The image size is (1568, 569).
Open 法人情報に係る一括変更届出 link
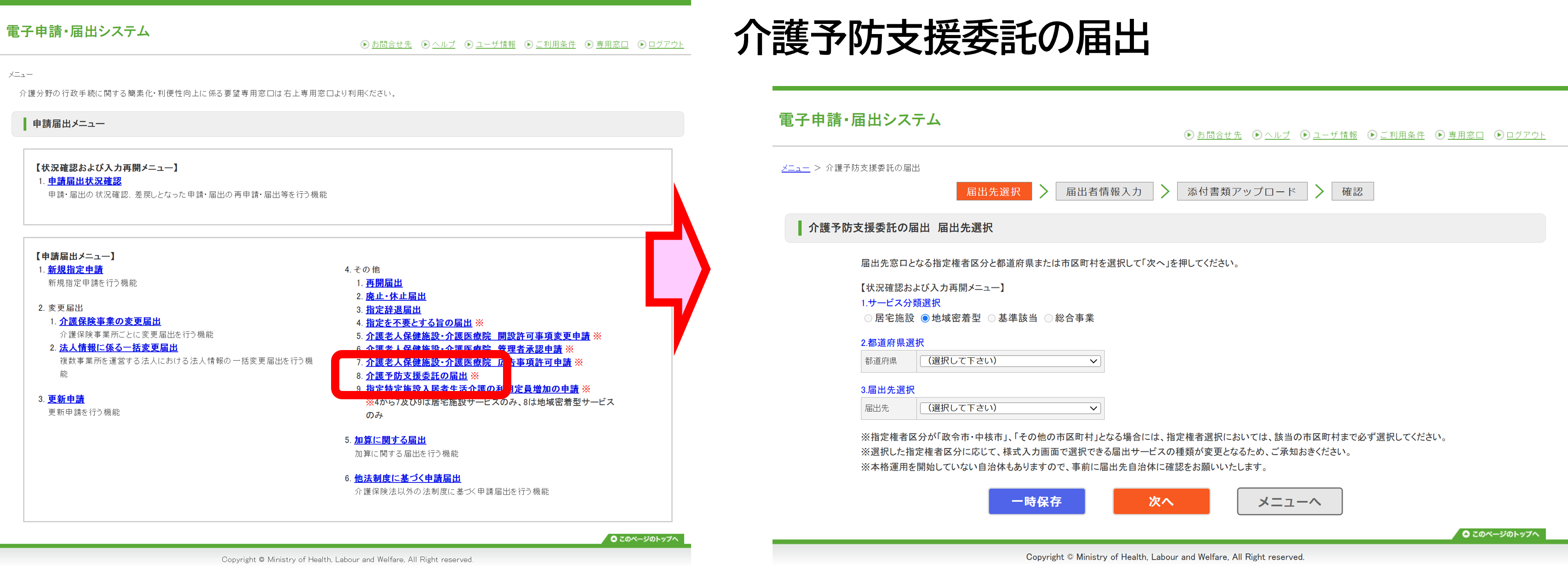[x=119, y=348]
